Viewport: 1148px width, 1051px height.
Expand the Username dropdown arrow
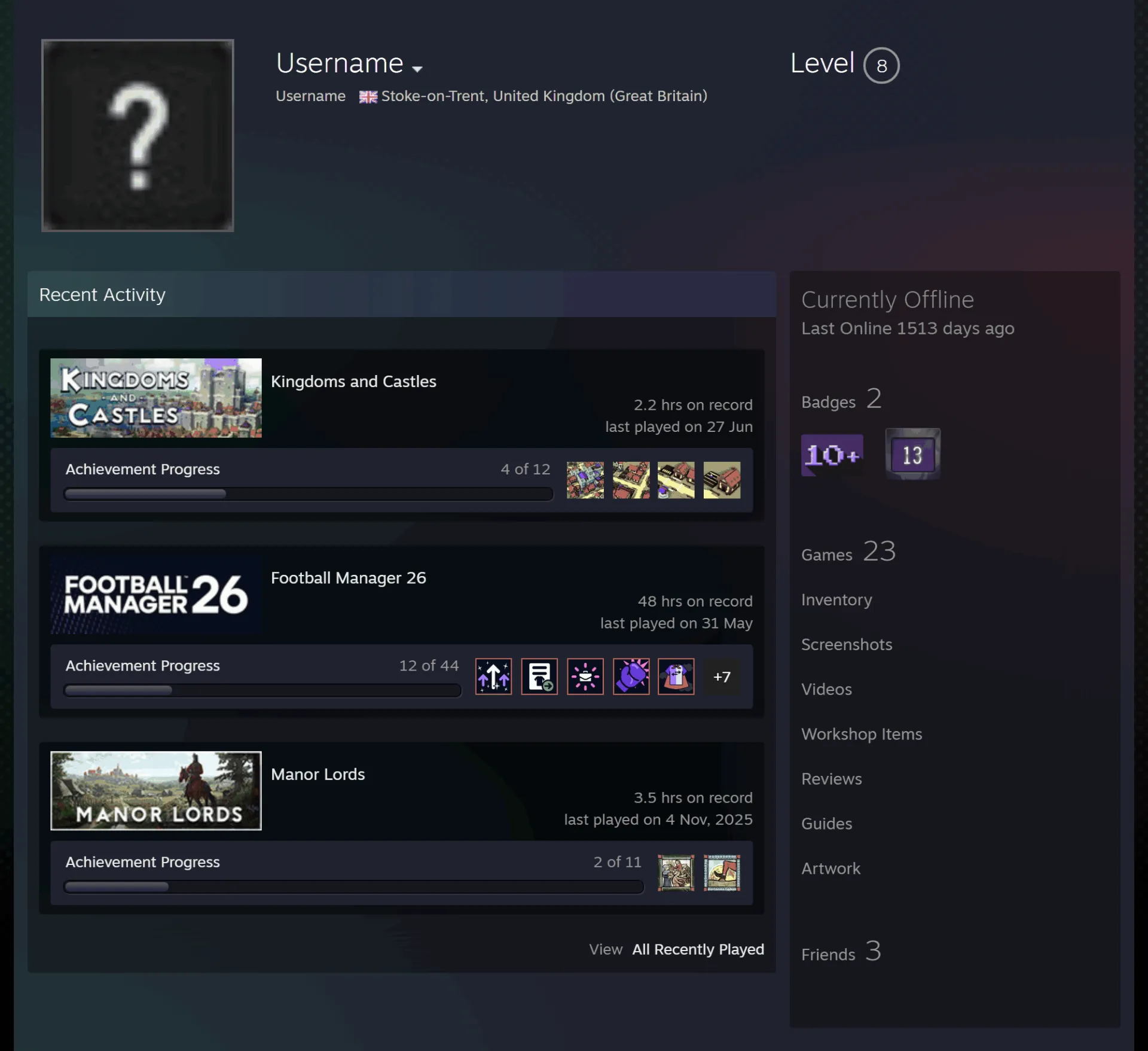tap(417, 69)
